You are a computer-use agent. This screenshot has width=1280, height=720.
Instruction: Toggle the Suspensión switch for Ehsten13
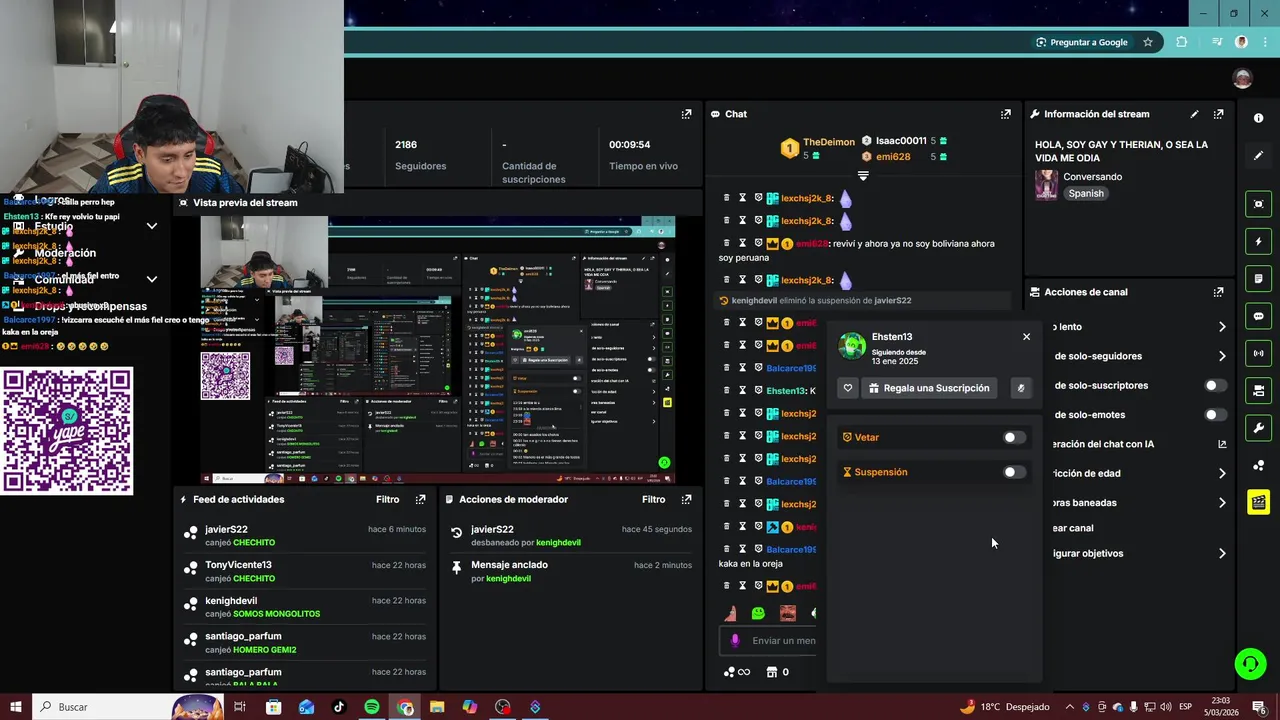pos(1014,472)
